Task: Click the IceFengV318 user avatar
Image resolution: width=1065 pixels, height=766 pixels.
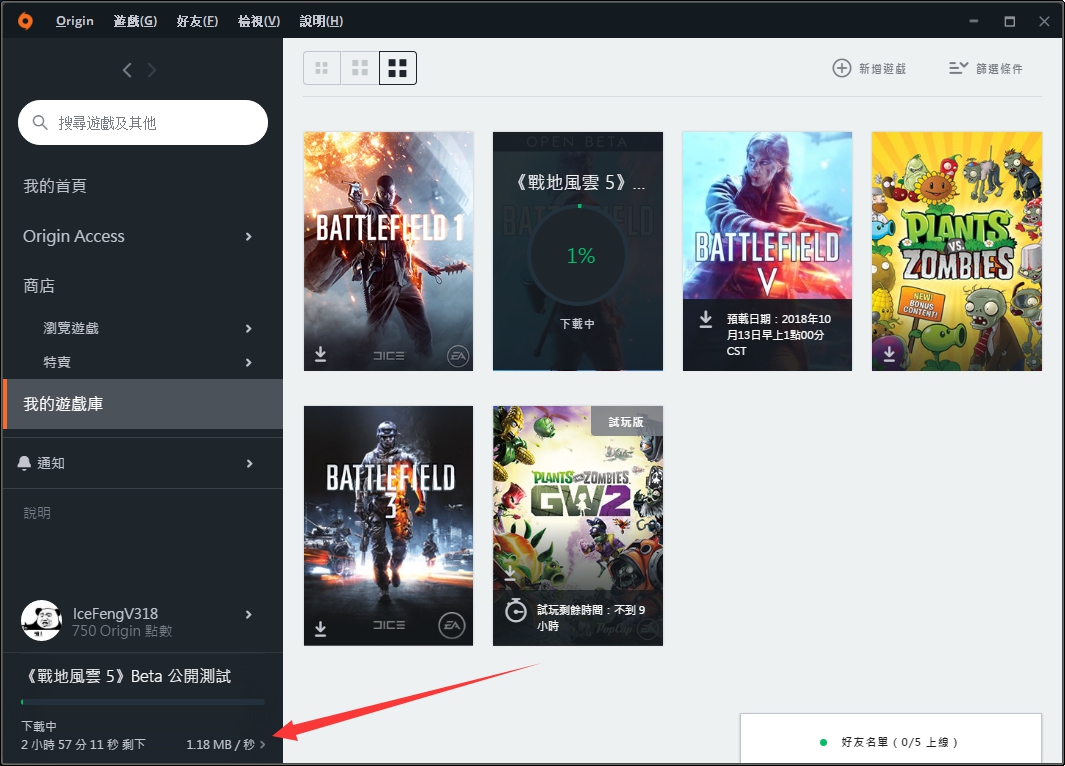Action: click(x=41, y=621)
